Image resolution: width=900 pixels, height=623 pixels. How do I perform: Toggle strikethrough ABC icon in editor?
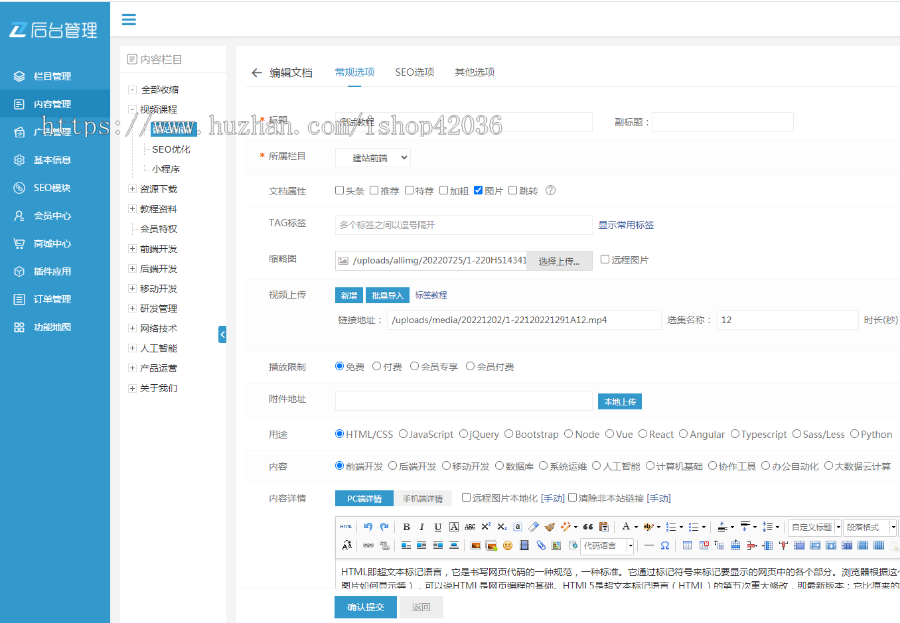(x=470, y=527)
